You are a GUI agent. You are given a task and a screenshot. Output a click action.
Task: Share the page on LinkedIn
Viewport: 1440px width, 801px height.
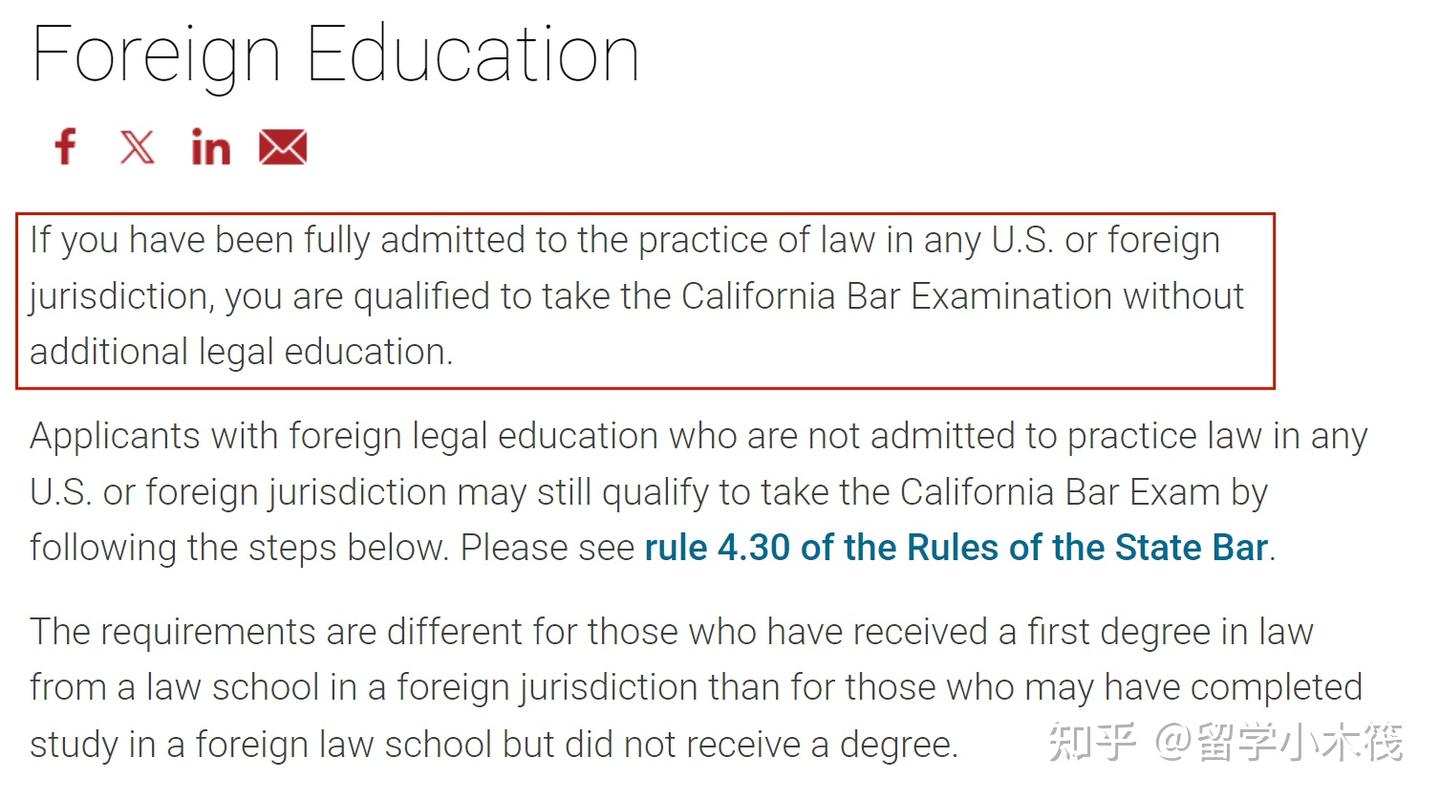coord(210,147)
